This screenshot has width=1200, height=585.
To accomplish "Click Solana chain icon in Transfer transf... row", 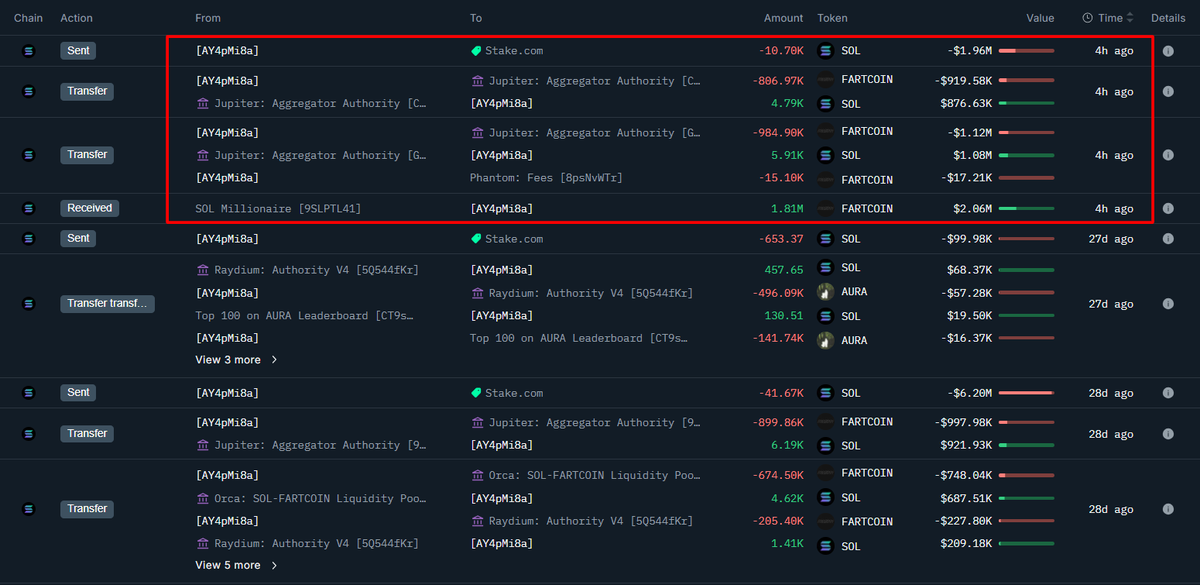I will click(28, 303).
